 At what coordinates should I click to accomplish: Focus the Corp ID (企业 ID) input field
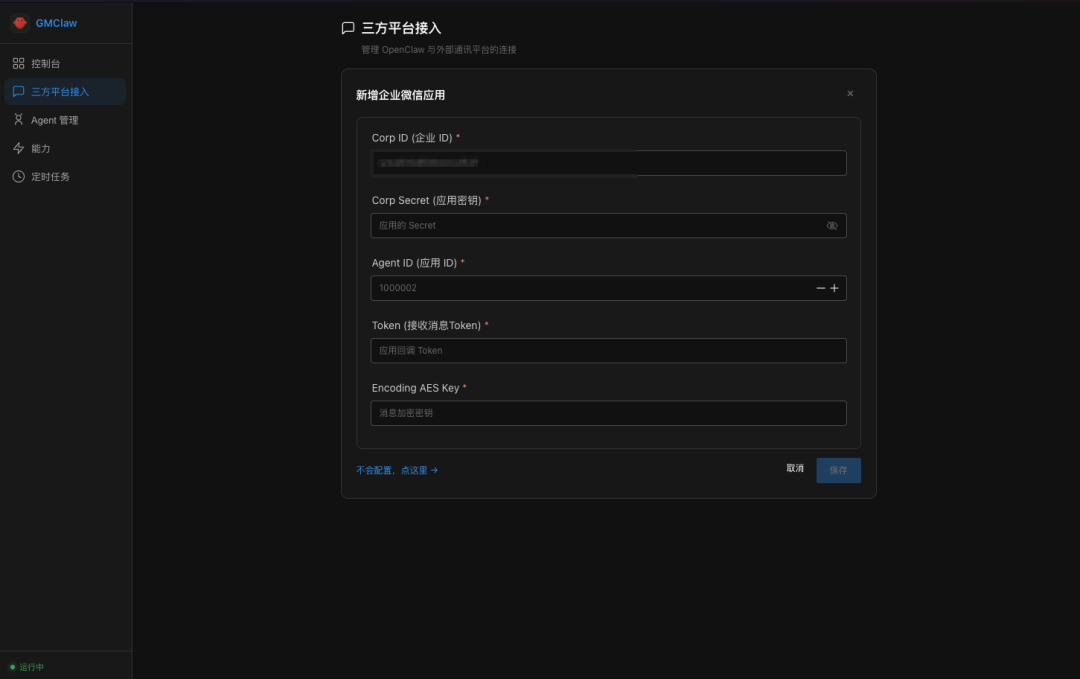coord(608,163)
